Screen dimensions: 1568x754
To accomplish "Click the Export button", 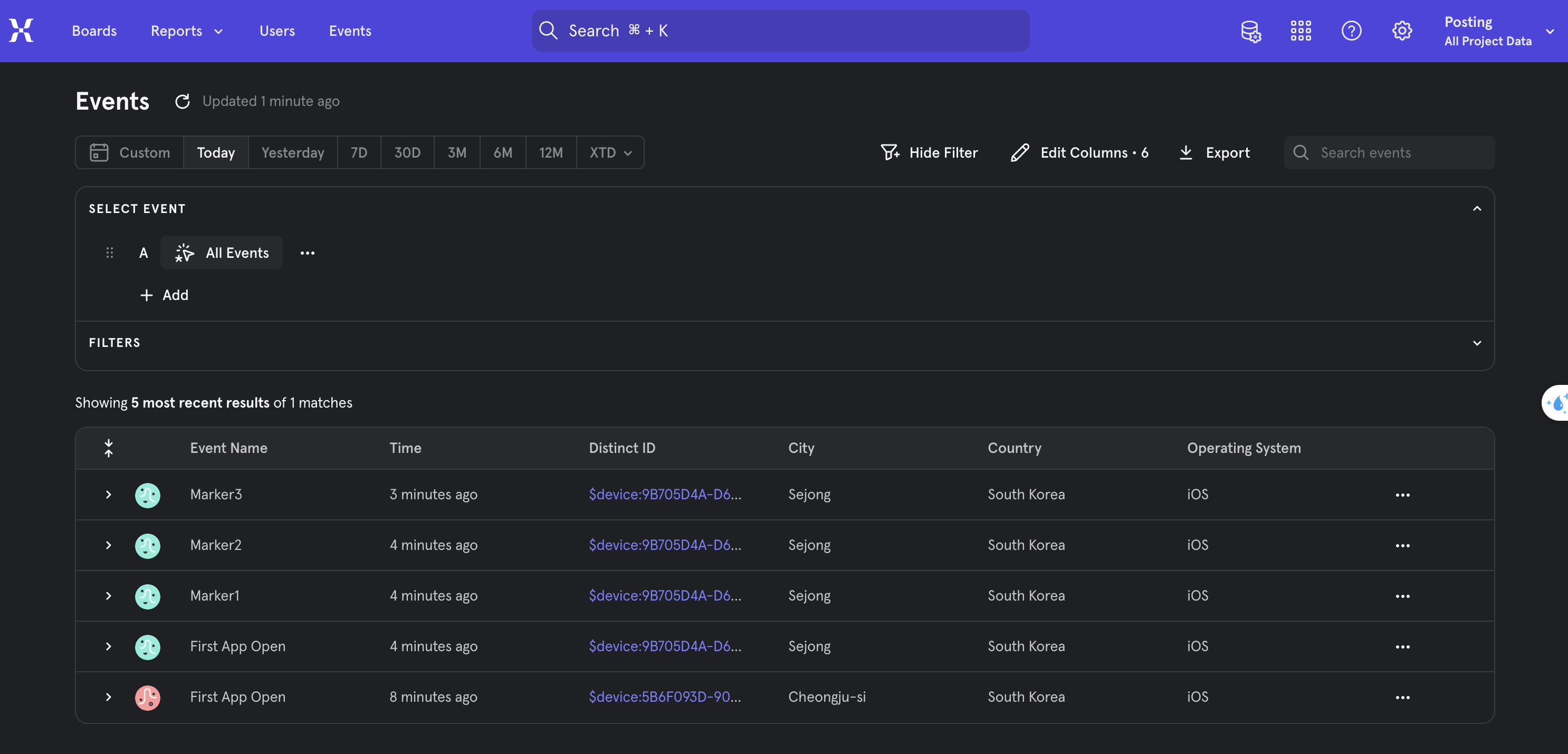I will tap(1214, 153).
